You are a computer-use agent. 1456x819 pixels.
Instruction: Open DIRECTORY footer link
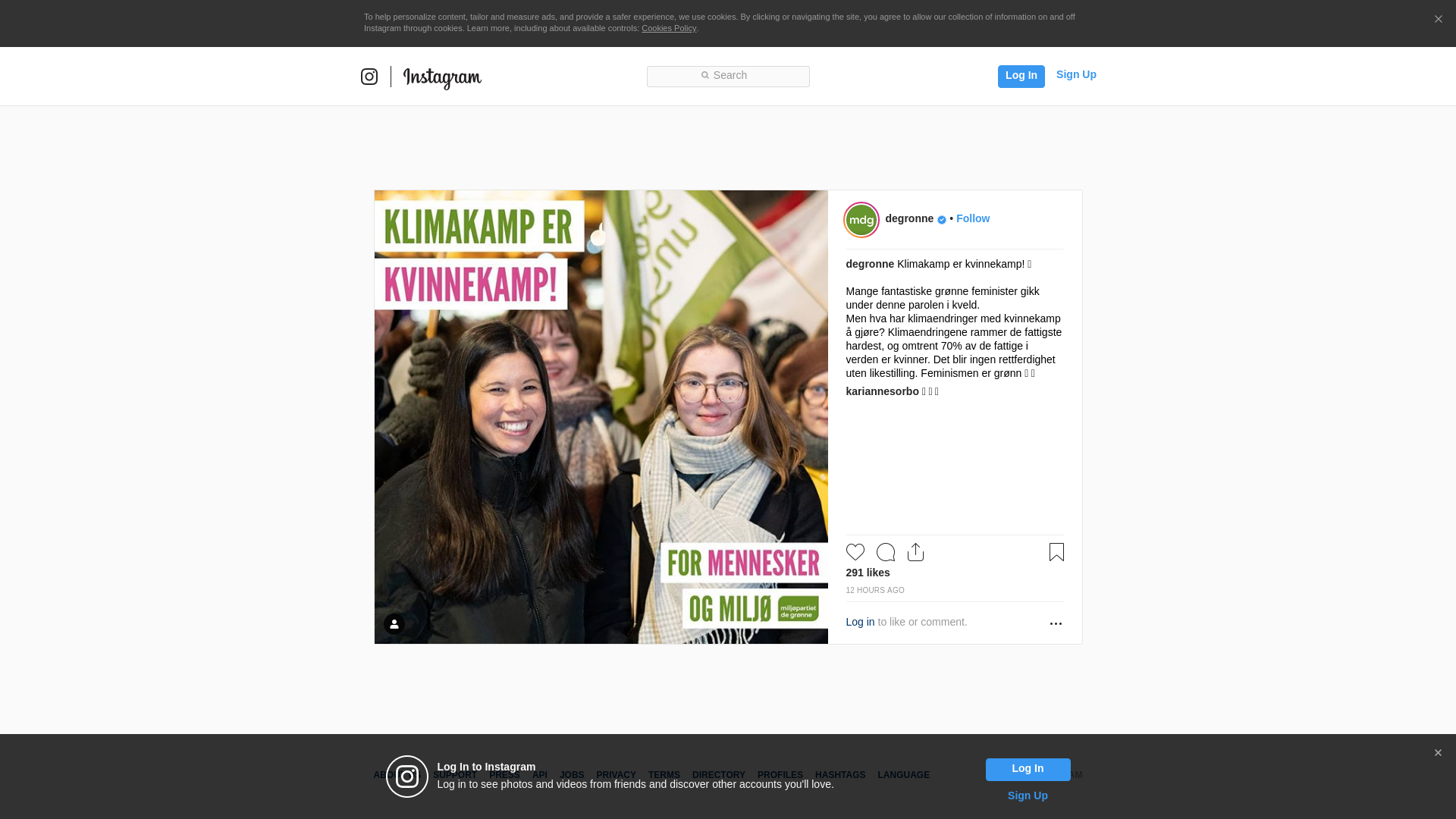[718, 775]
